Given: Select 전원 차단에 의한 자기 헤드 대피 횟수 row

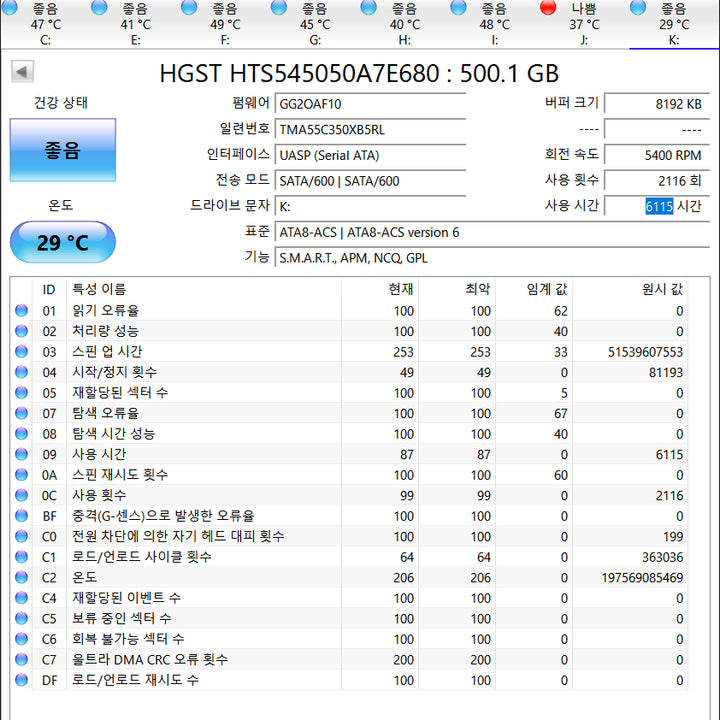Looking at the screenshot, I should click(x=349, y=536).
